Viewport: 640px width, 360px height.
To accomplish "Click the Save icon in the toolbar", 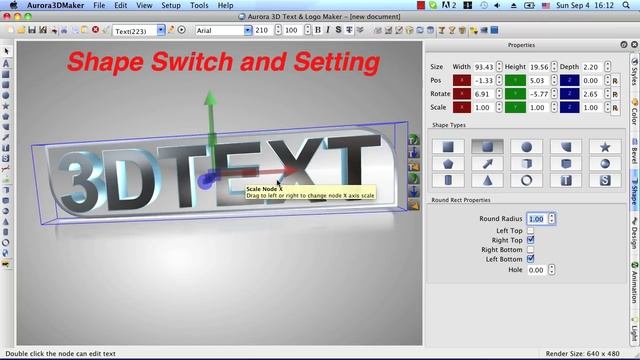I will coord(32,30).
